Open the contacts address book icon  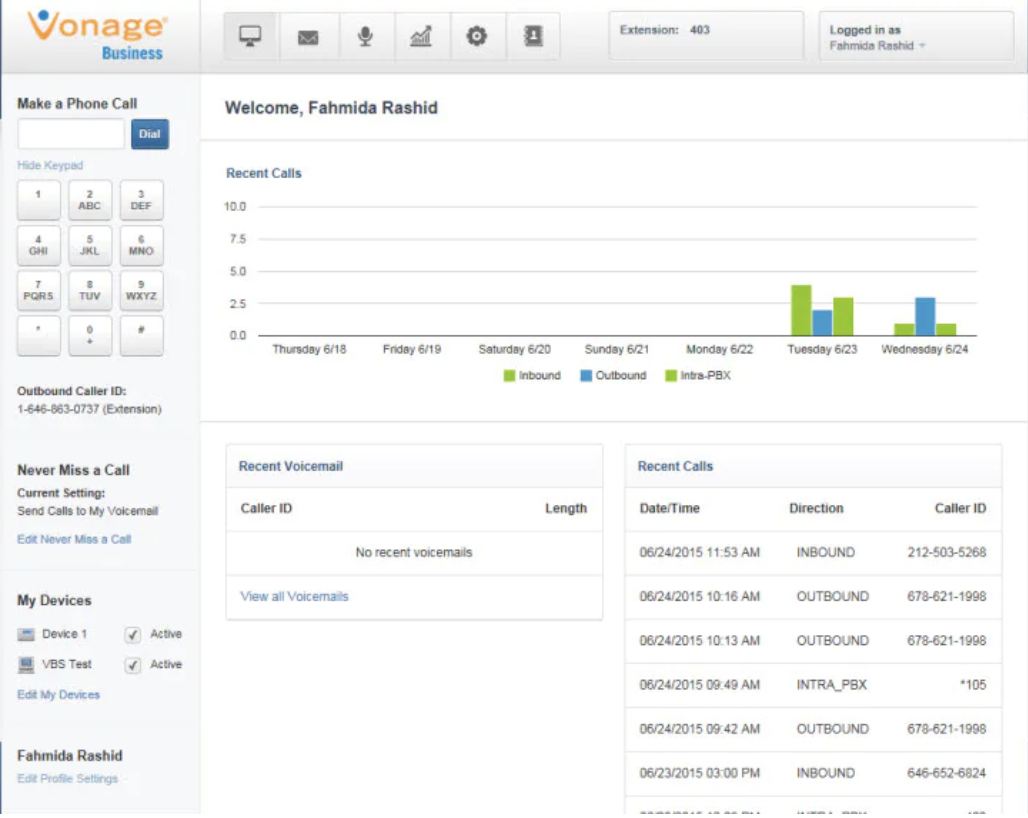[533, 36]
